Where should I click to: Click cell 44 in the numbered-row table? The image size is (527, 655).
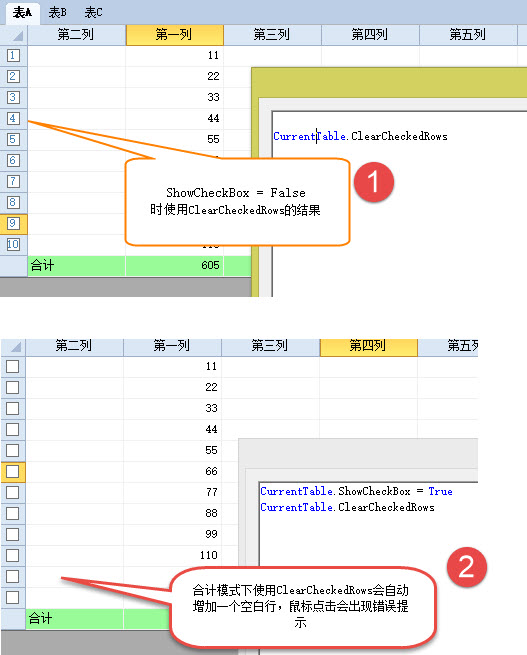click(x=175, y=119)
